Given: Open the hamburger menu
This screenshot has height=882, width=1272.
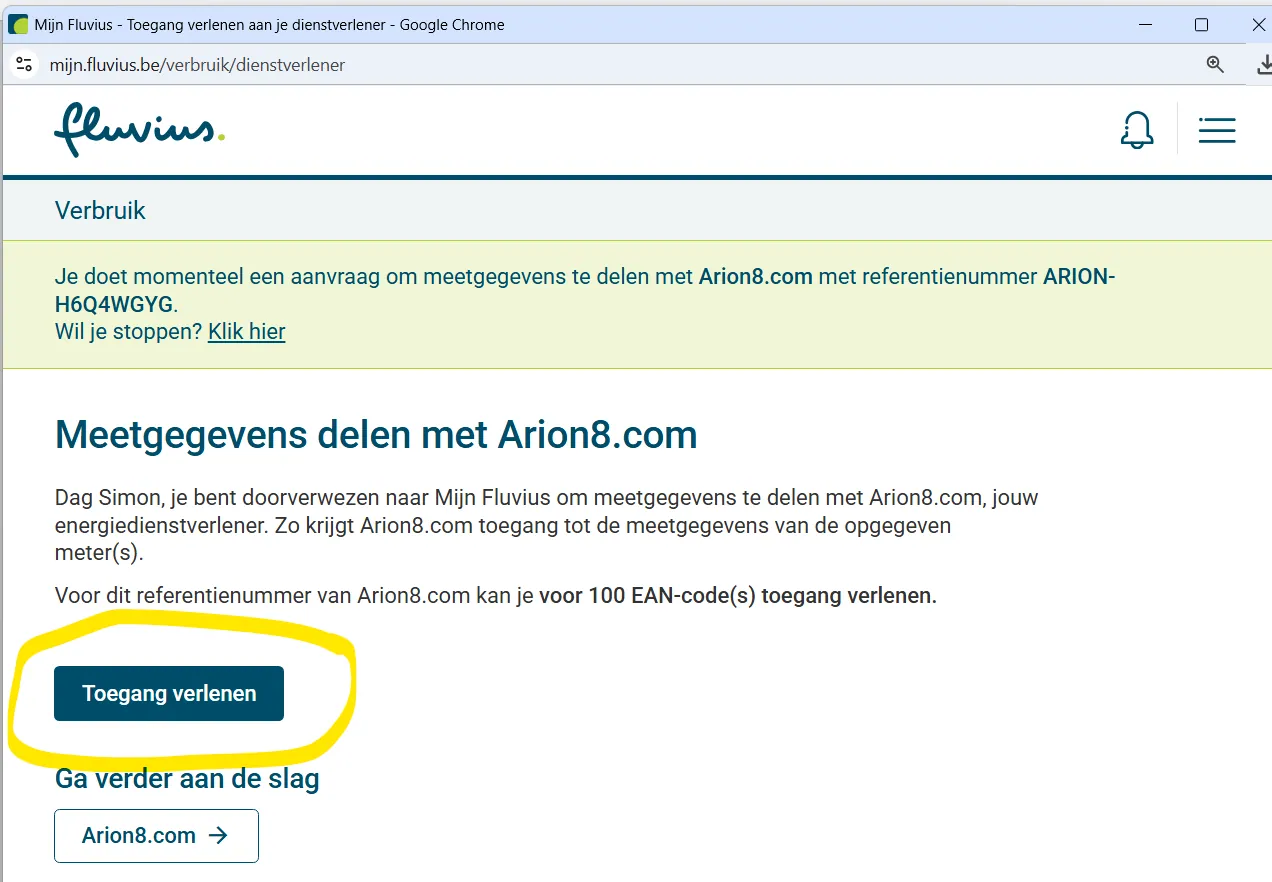Looking at the screenshot, I should click(1217, 130).
